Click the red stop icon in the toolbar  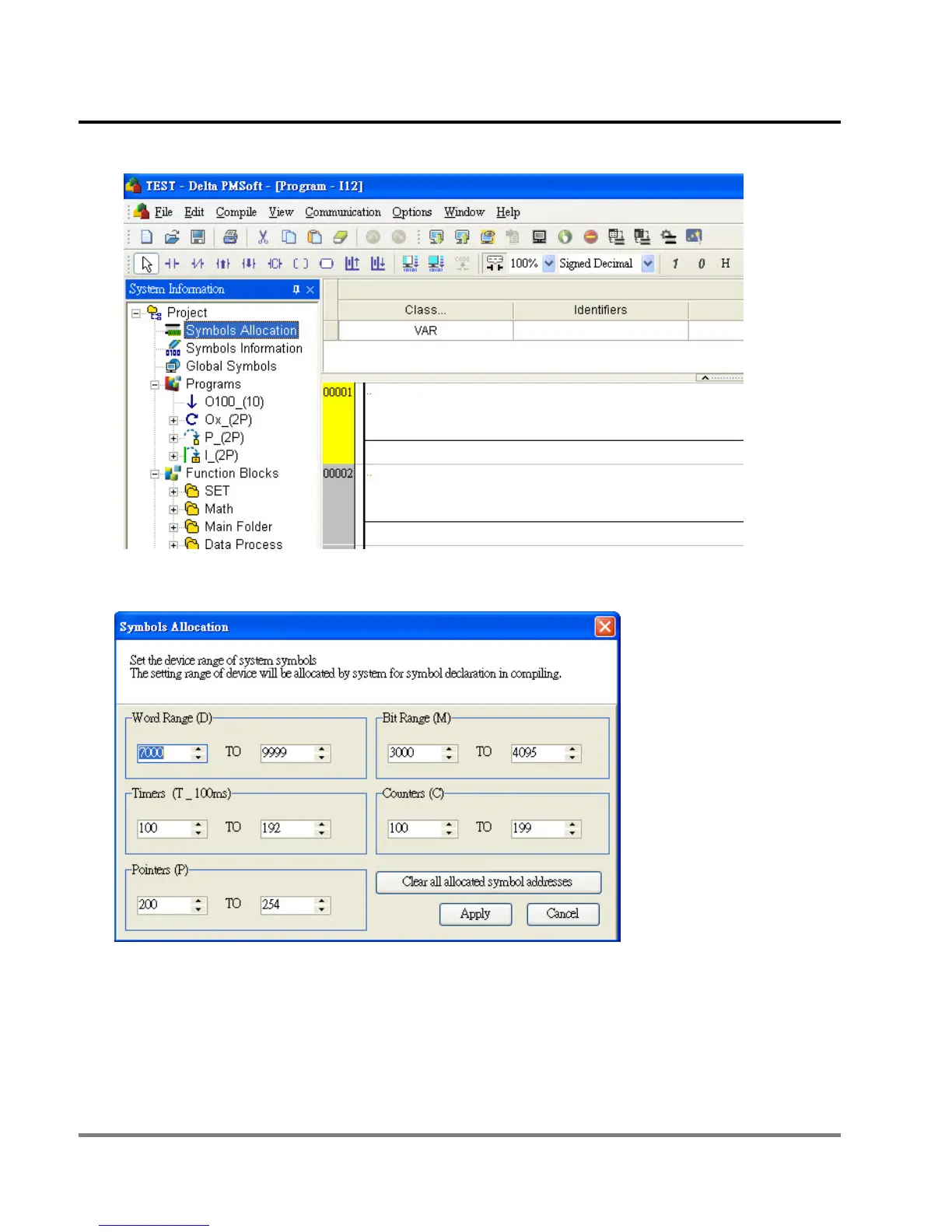tap(591, 237)
